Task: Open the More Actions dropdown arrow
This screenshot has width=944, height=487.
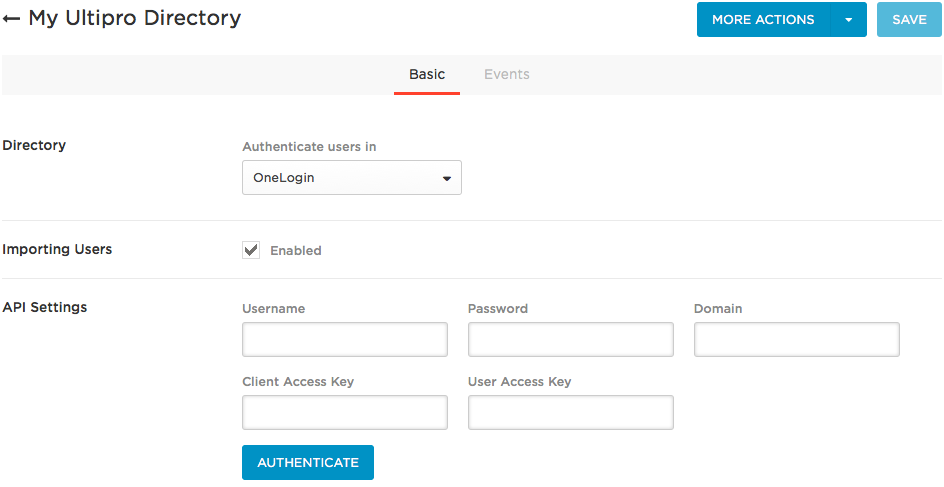Action: click(848, 20)
